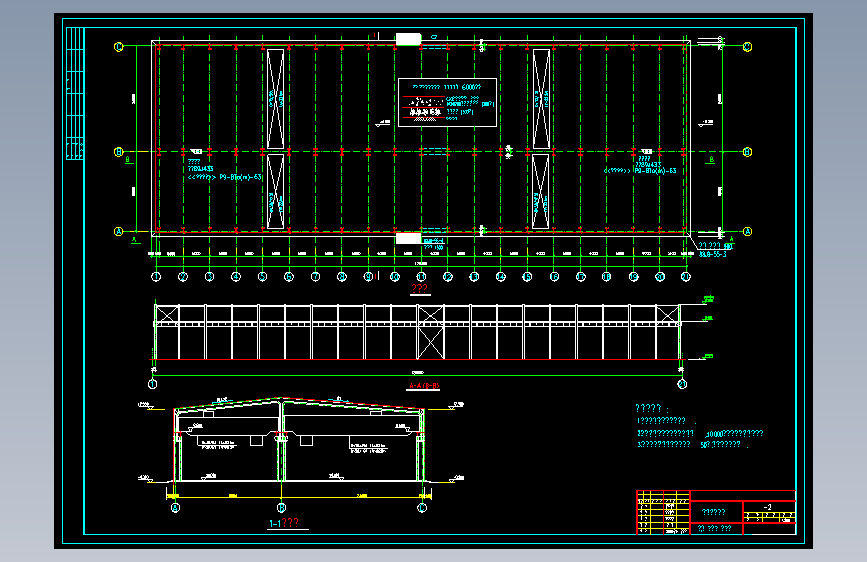
Task: Pick the central X-bracing in the elevation
Action: coord(431,332)
